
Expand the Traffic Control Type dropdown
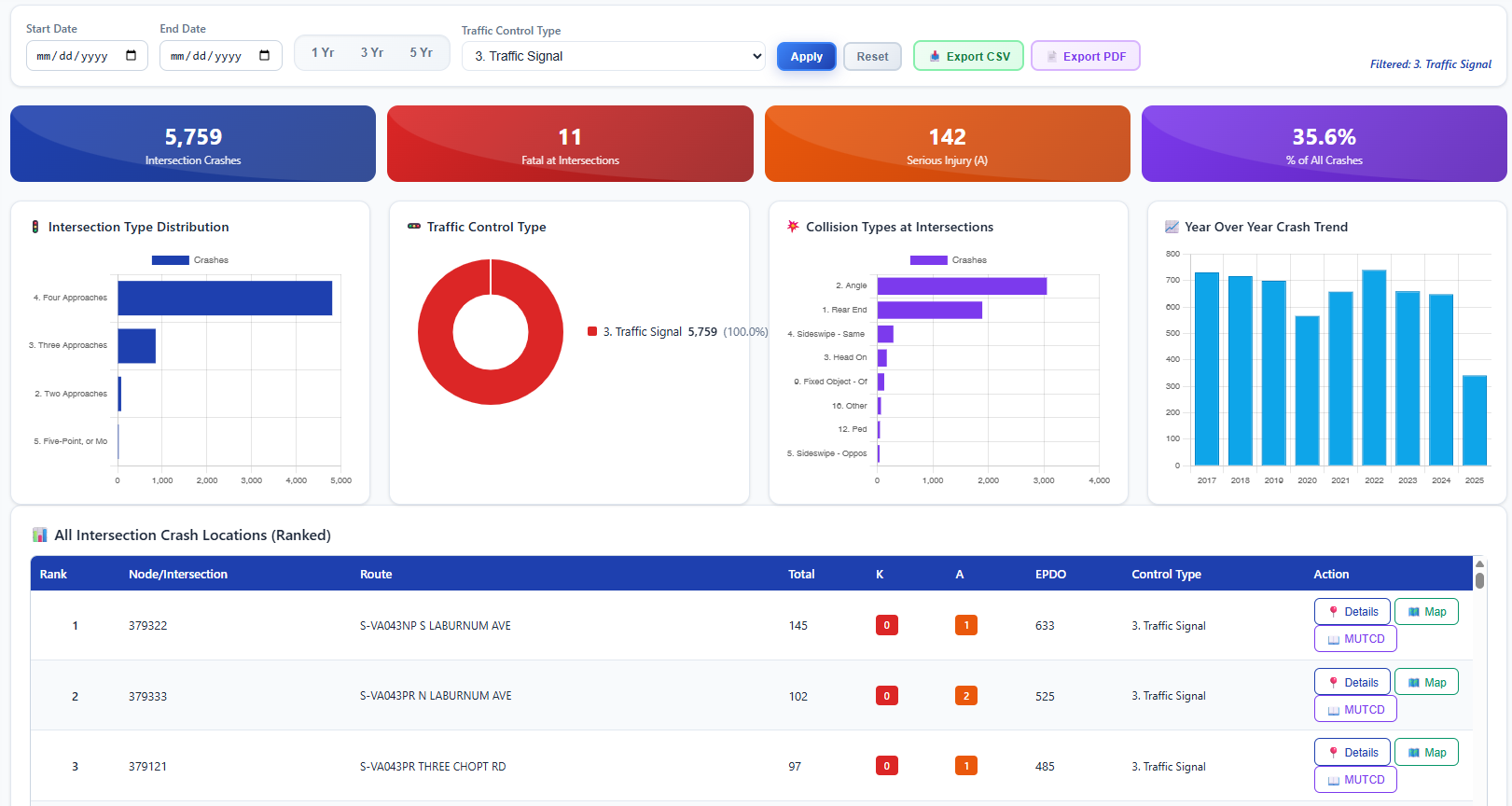click(613, 56)
